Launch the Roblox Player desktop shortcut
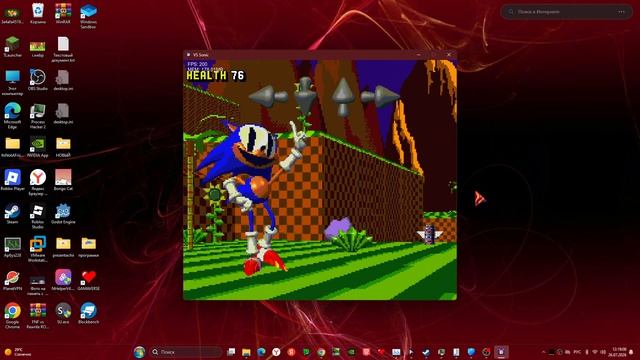Screen dimensions: 640x360 13,180
